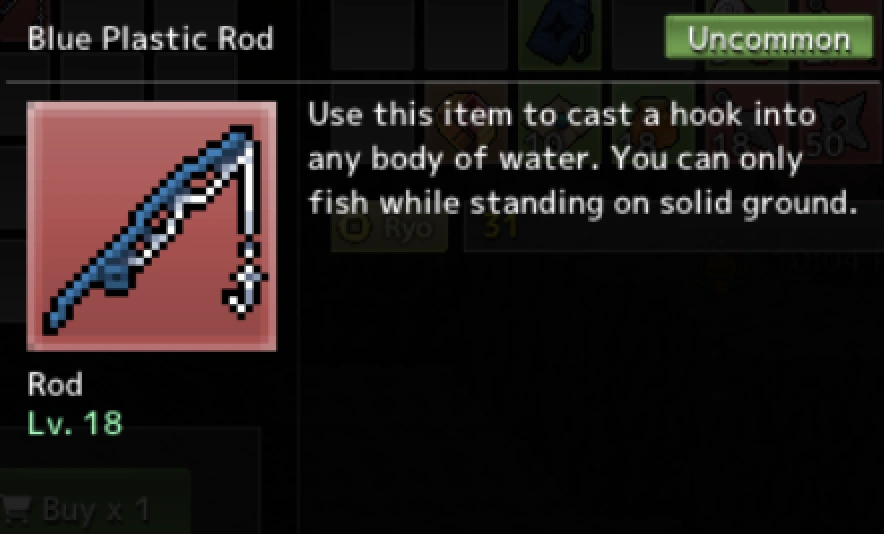The width and height of the screenshot is (884, 534).
Task: Click the Blue Plastic Rod title text
Action: [x=151, y=39]
